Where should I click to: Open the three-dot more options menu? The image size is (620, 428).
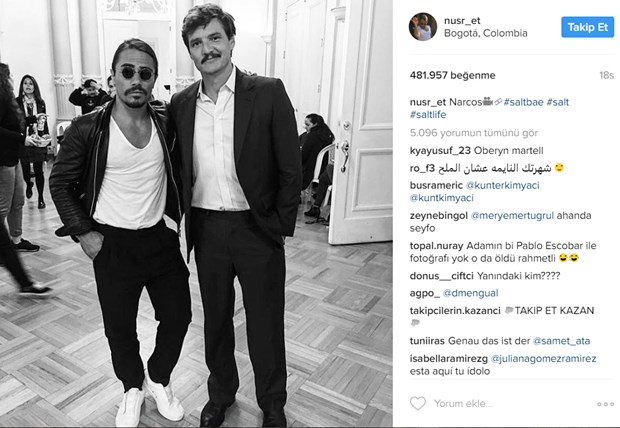(x=605, y=404)
